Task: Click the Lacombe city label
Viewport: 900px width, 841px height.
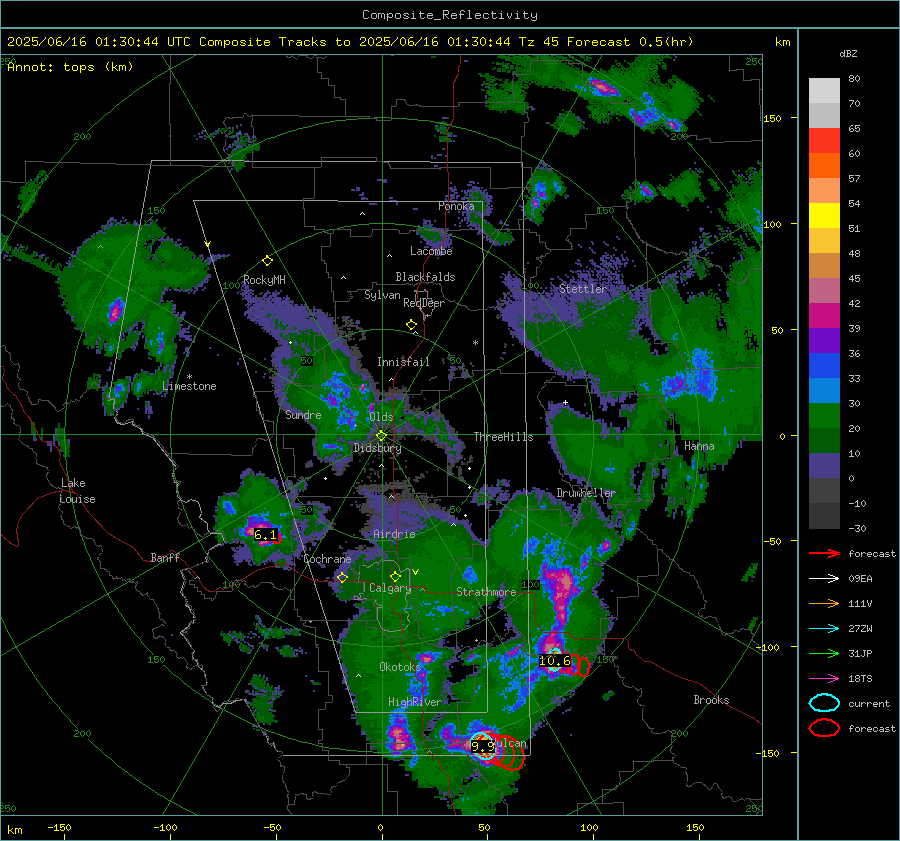Action: coord(431,251)
